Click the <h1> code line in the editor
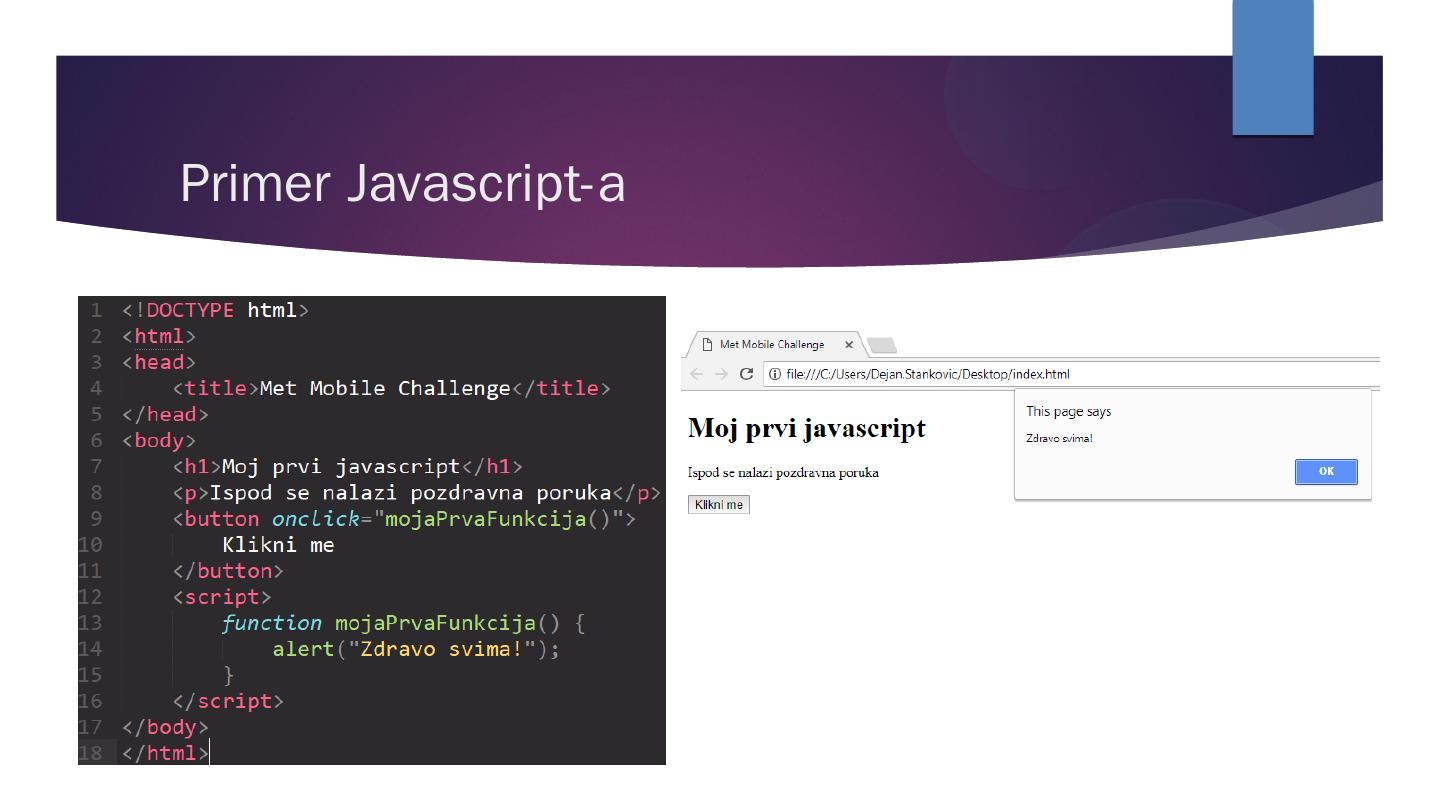 tap(347, 466)
